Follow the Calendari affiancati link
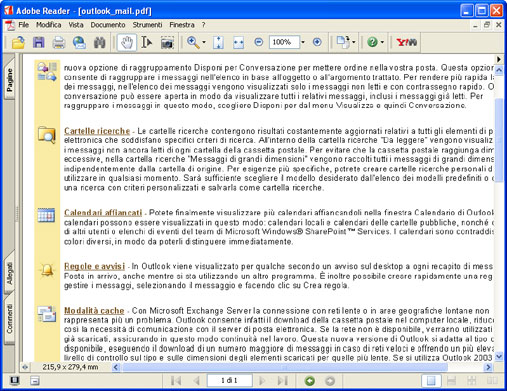This screenshot has width=507, height=391. tap(103, 213)
